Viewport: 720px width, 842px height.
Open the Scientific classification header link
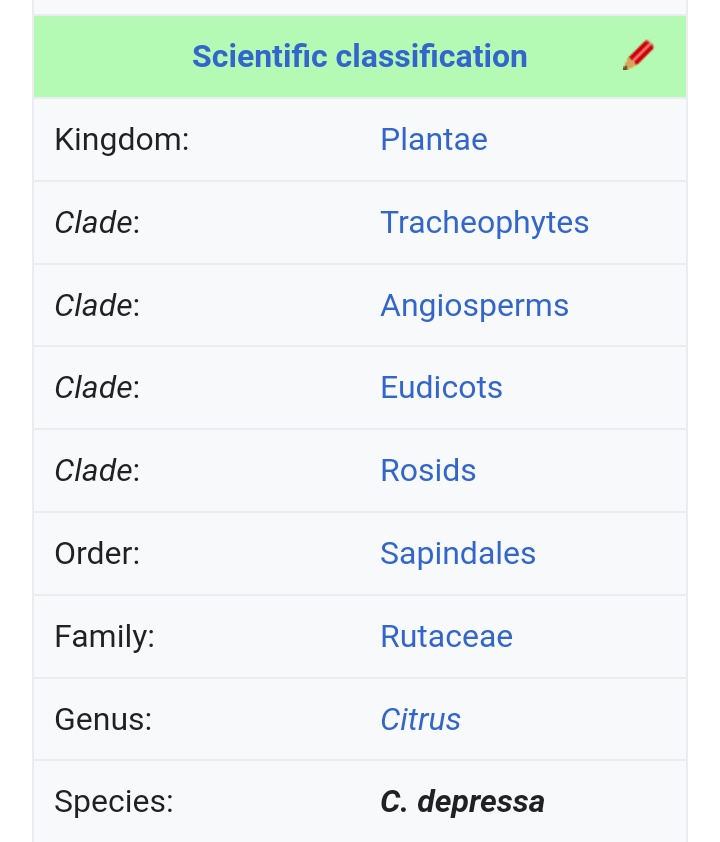[x=360, y=56]
